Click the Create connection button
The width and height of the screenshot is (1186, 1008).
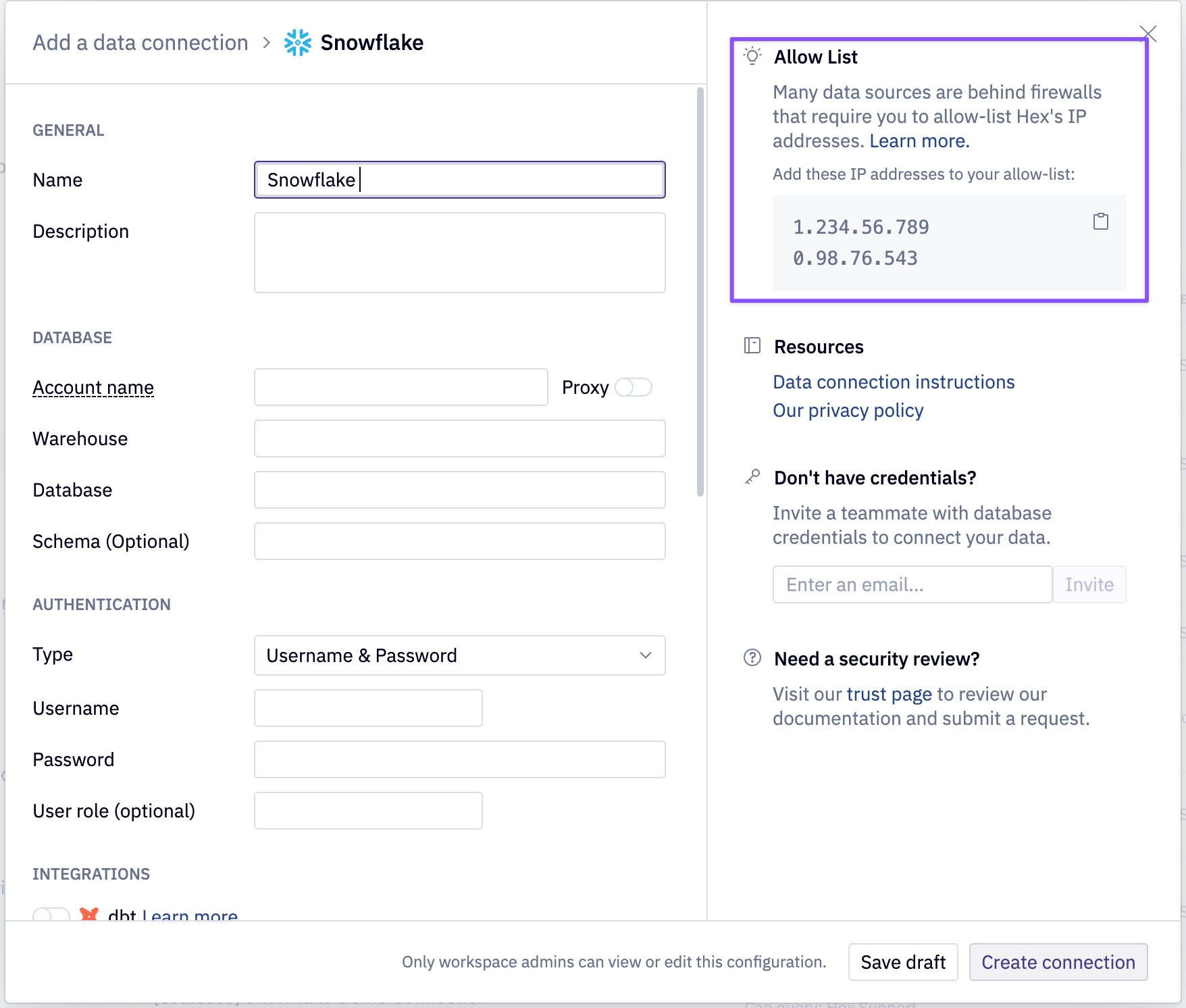click(1058, 962)
